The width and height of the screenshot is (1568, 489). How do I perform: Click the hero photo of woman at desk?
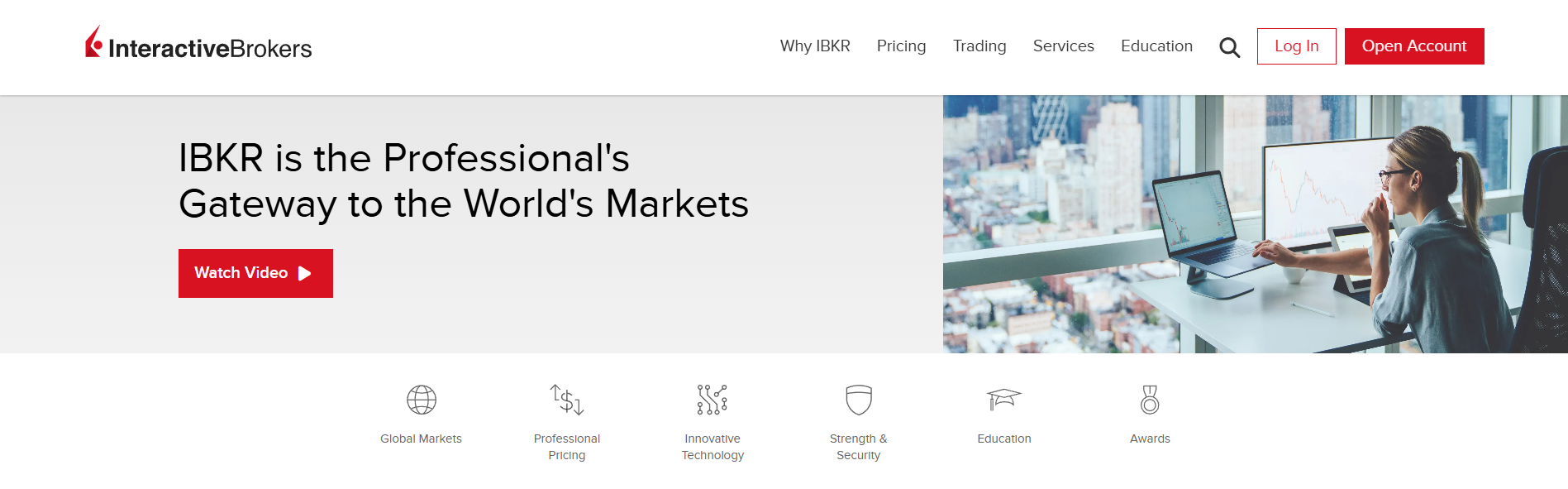1255,224
